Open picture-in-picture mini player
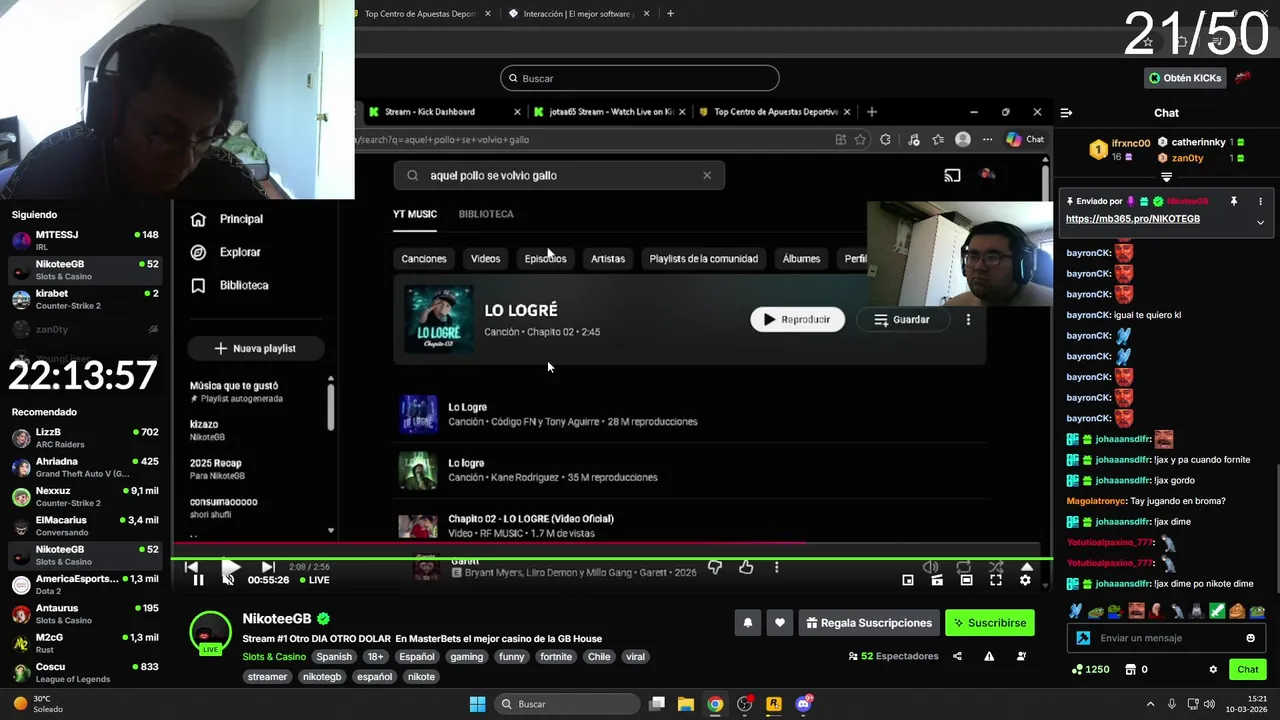Image resolution: width=1280 pixels, height=720 pixels. point(908,580)
